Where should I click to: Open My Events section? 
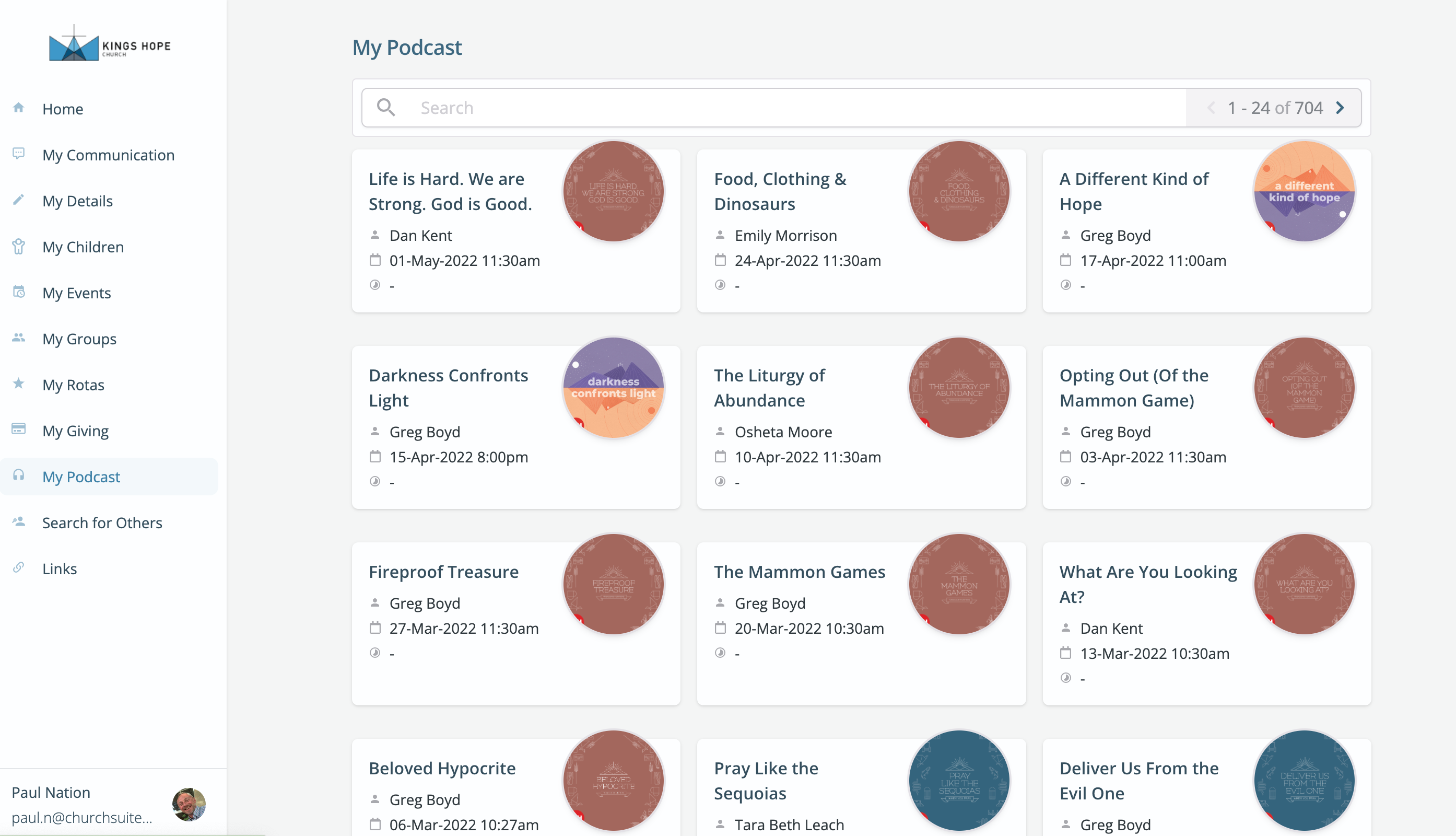(109, 292)
